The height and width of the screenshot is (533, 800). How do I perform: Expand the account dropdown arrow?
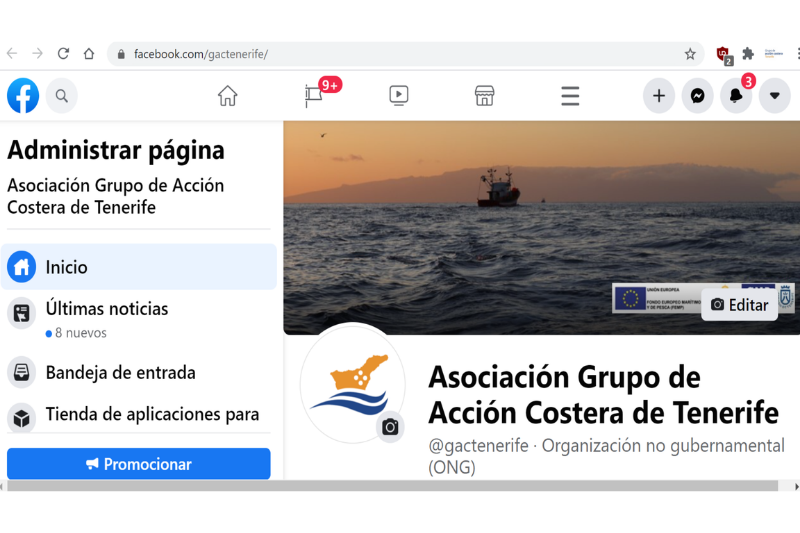pyautogui.click(x=774, y=96)
